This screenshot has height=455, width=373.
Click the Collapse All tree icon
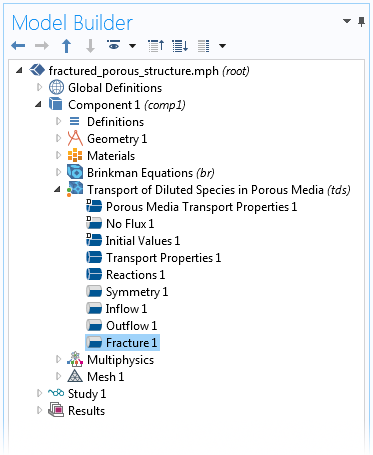(x=156, y=46)
